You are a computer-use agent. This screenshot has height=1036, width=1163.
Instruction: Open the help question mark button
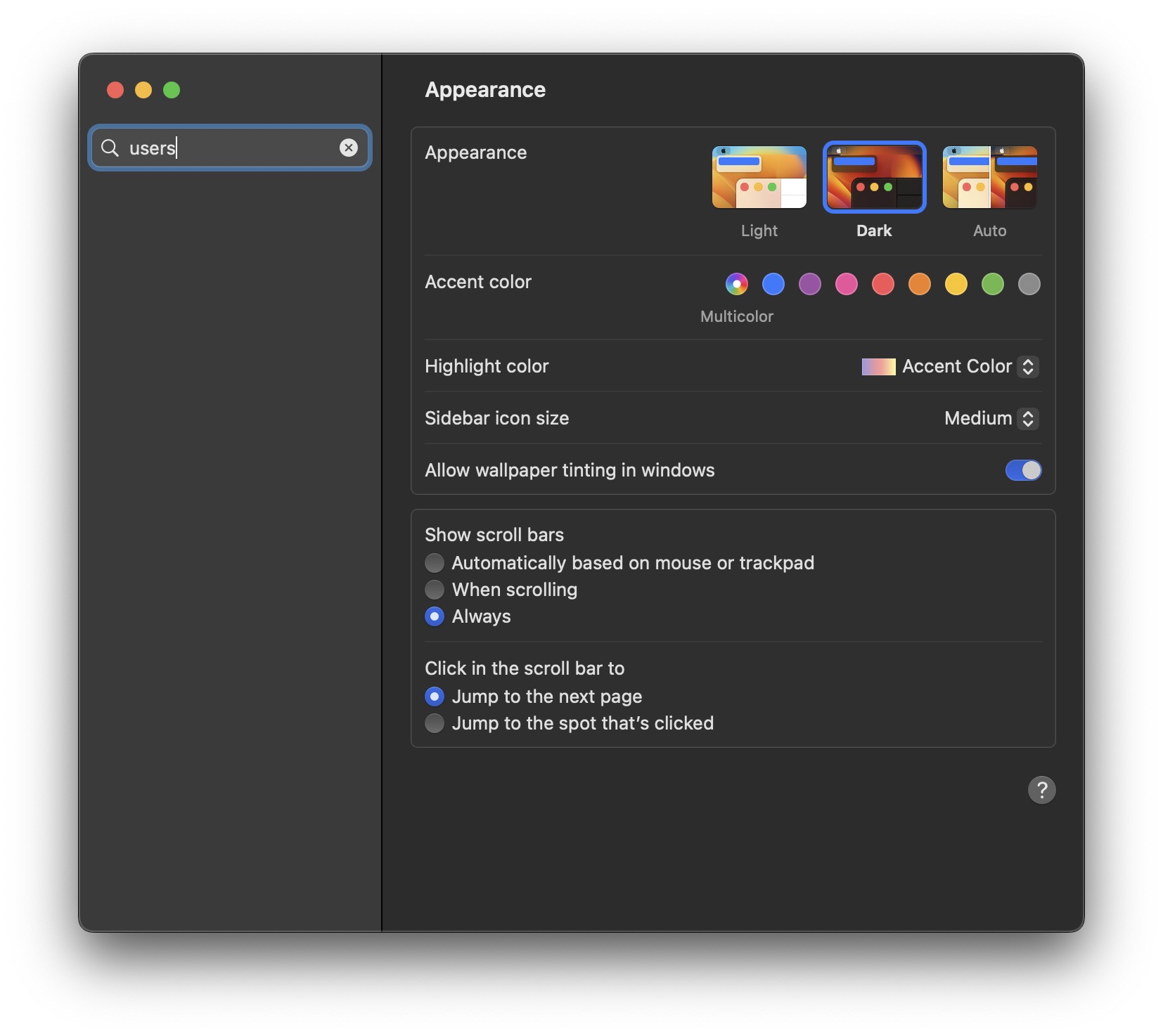[1042, 790]
